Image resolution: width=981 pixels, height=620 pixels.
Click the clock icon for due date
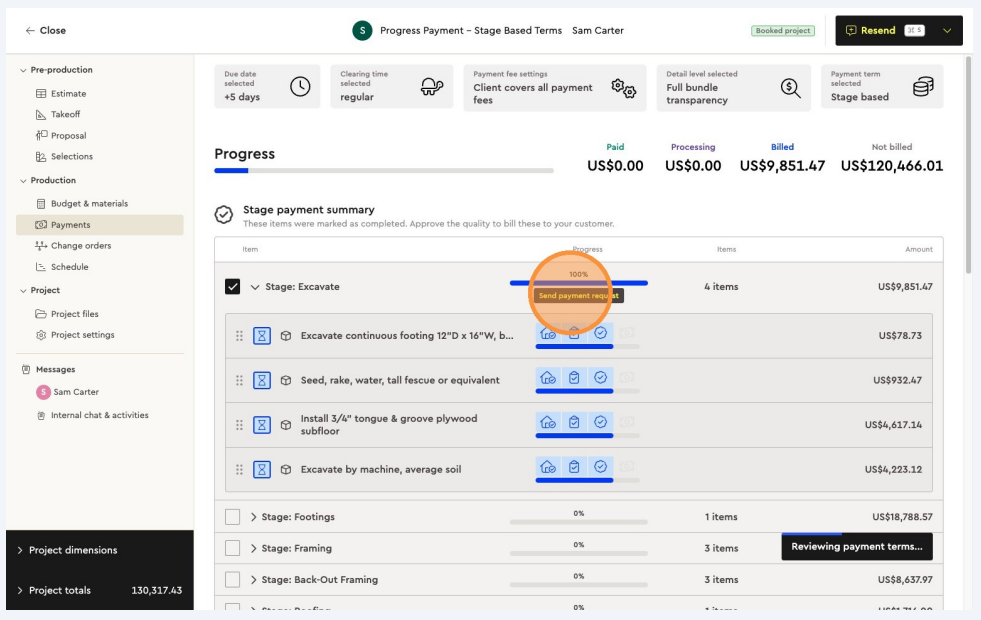point(300,87)
